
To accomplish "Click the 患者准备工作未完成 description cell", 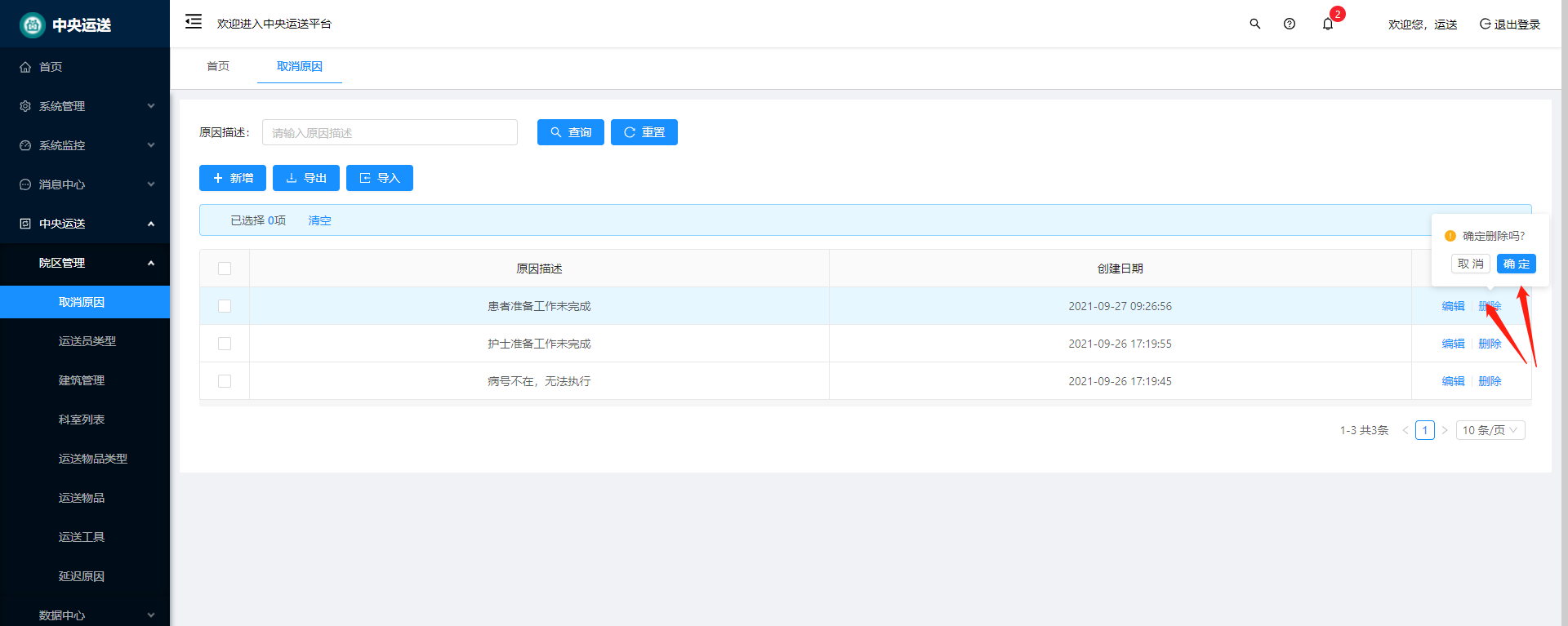I will pyautogui.click(x=539, y=306).
